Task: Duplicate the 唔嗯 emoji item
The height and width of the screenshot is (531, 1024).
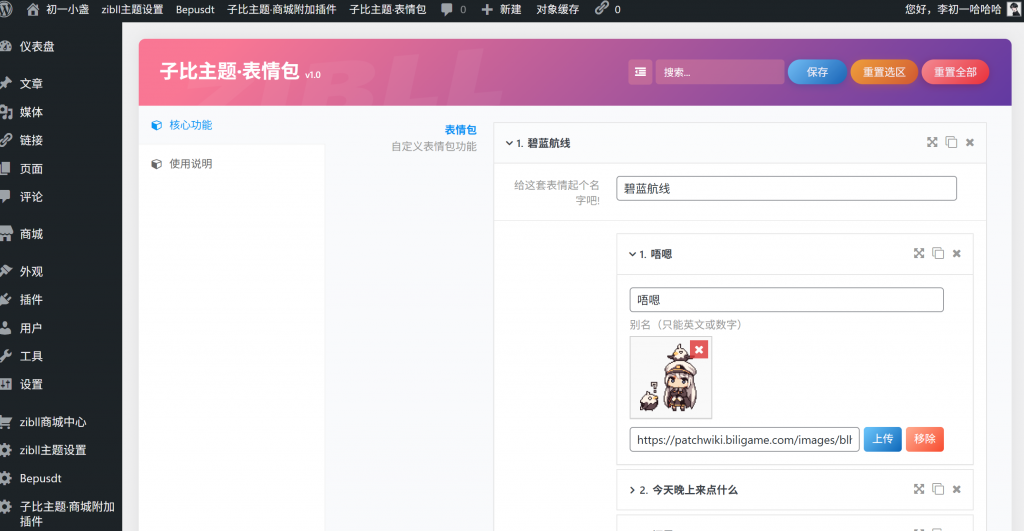Action: [938, 254]
